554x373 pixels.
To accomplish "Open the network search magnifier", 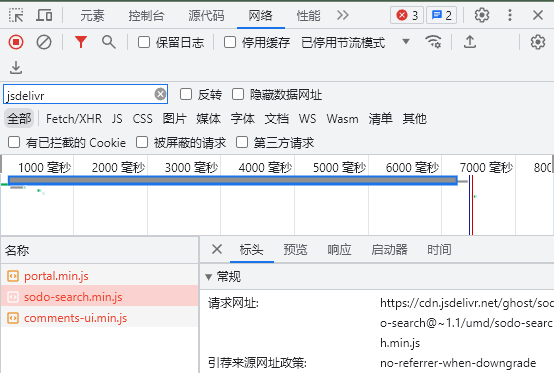I will 108,42.
